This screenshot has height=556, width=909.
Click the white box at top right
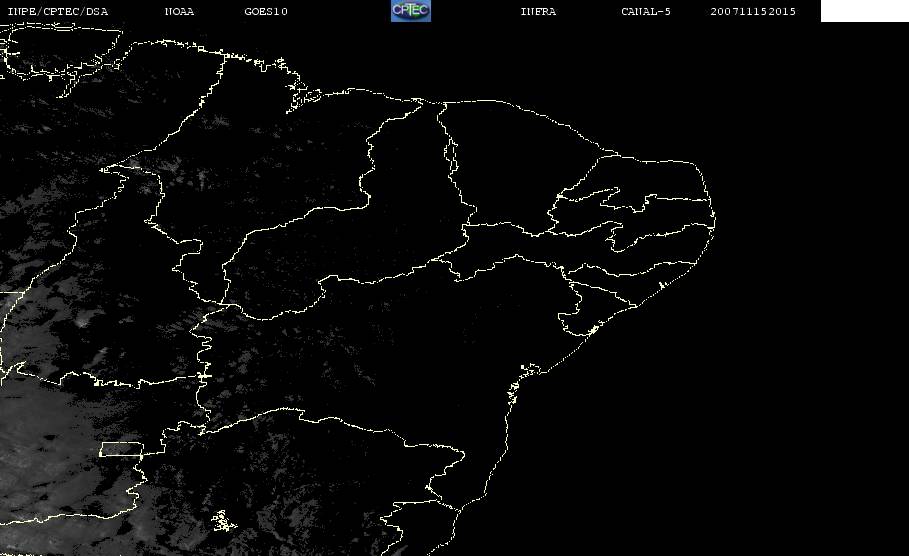click(864, 11)
